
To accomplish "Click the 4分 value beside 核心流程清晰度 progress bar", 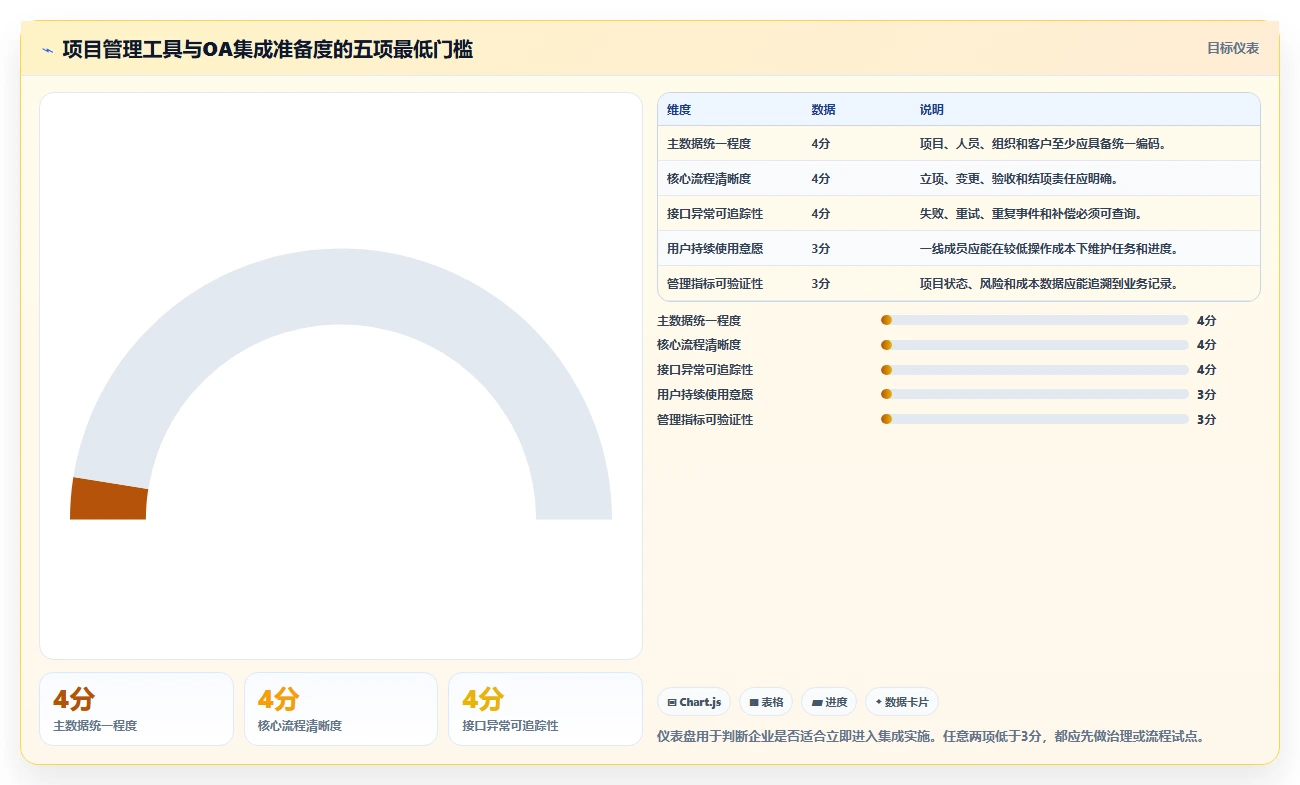I will tap(1206, 345).
